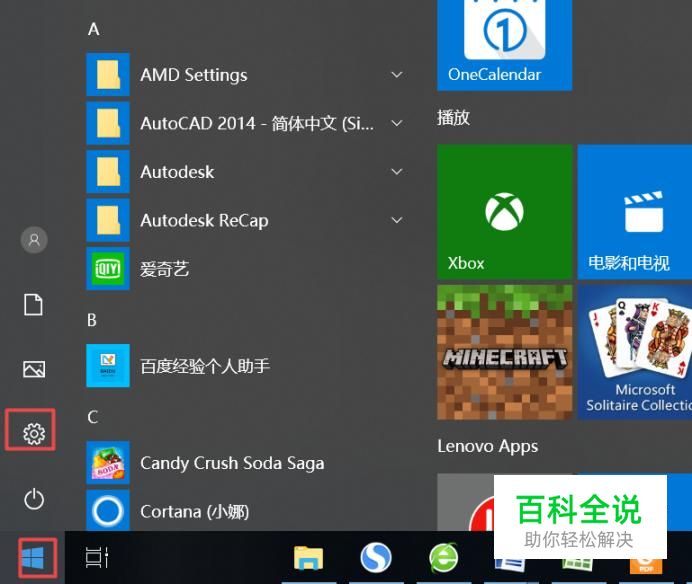Open the Cortana circle icon
692x584 pixels.
[108, 510]
